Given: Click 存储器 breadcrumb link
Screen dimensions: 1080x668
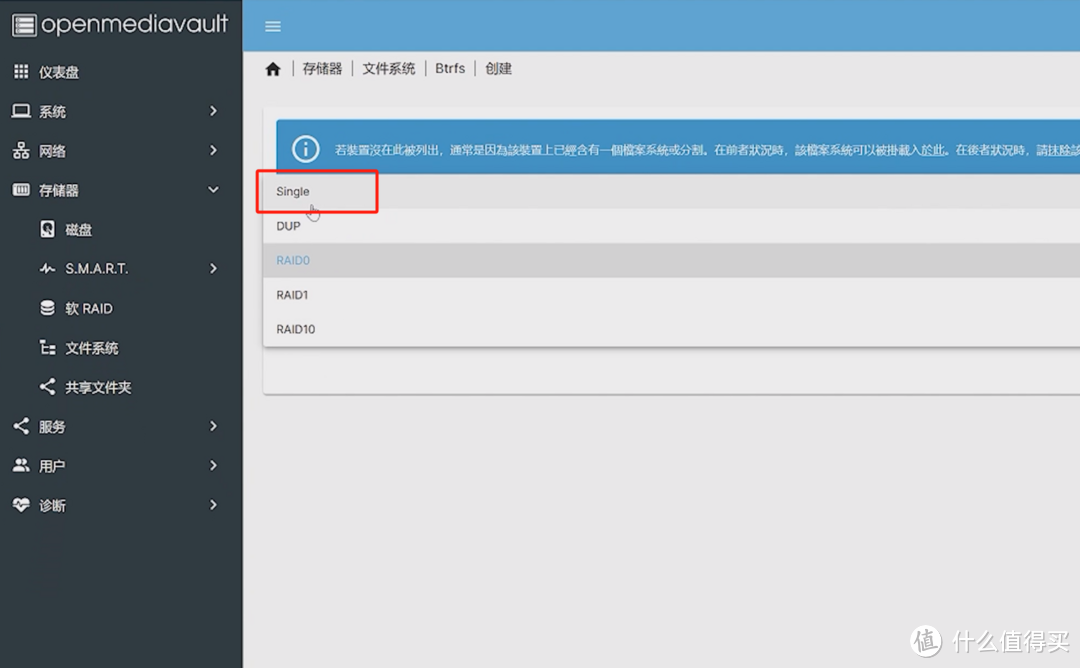Looking at the screenshot, I should (x=322, y=68).
